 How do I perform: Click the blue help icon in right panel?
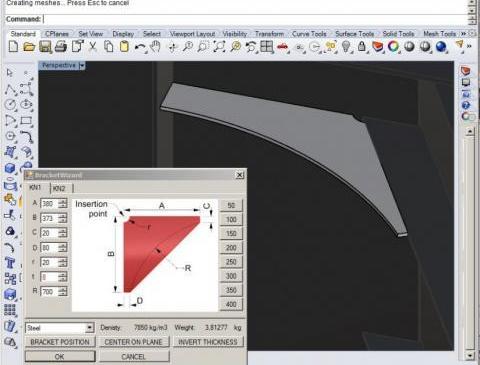tap(466, 105)
